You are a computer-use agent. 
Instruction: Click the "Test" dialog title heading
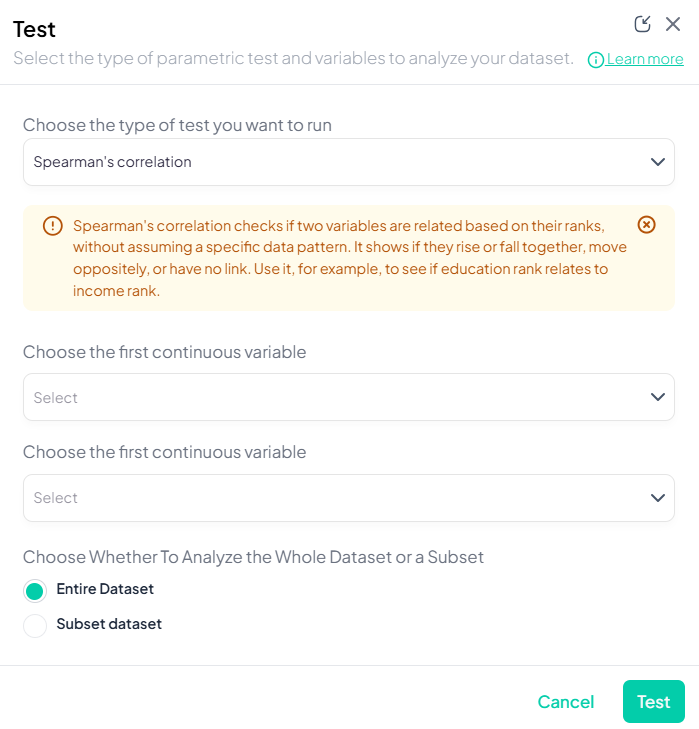coord(34,29)
